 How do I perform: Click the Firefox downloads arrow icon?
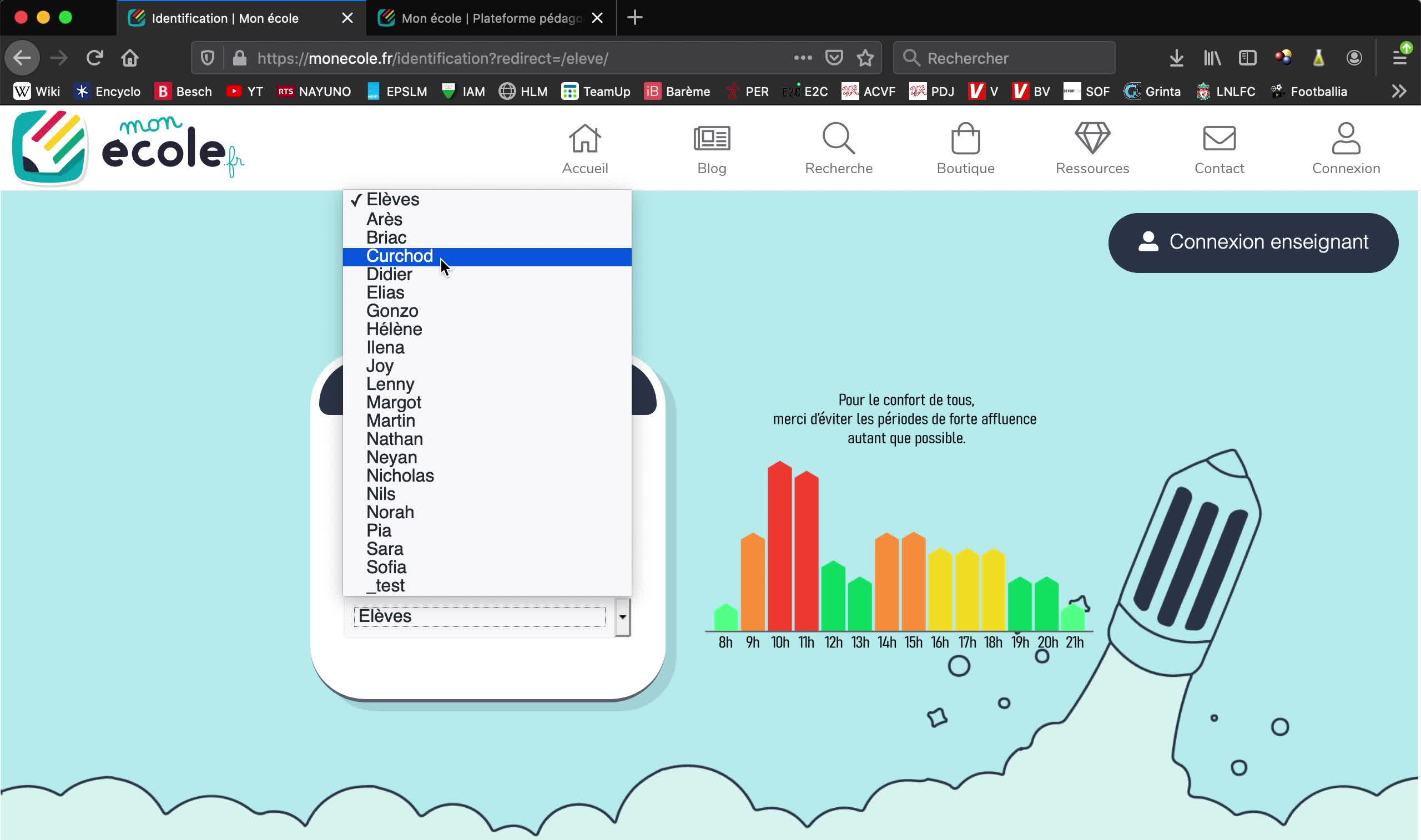(x=1176, y=58)
